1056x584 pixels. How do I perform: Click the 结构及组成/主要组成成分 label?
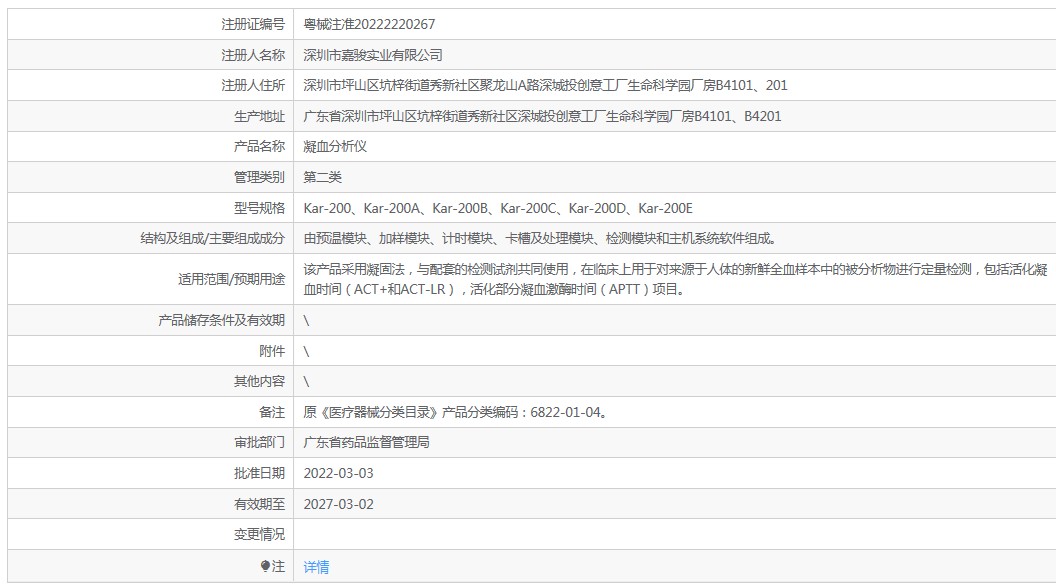tap(213, 238)
